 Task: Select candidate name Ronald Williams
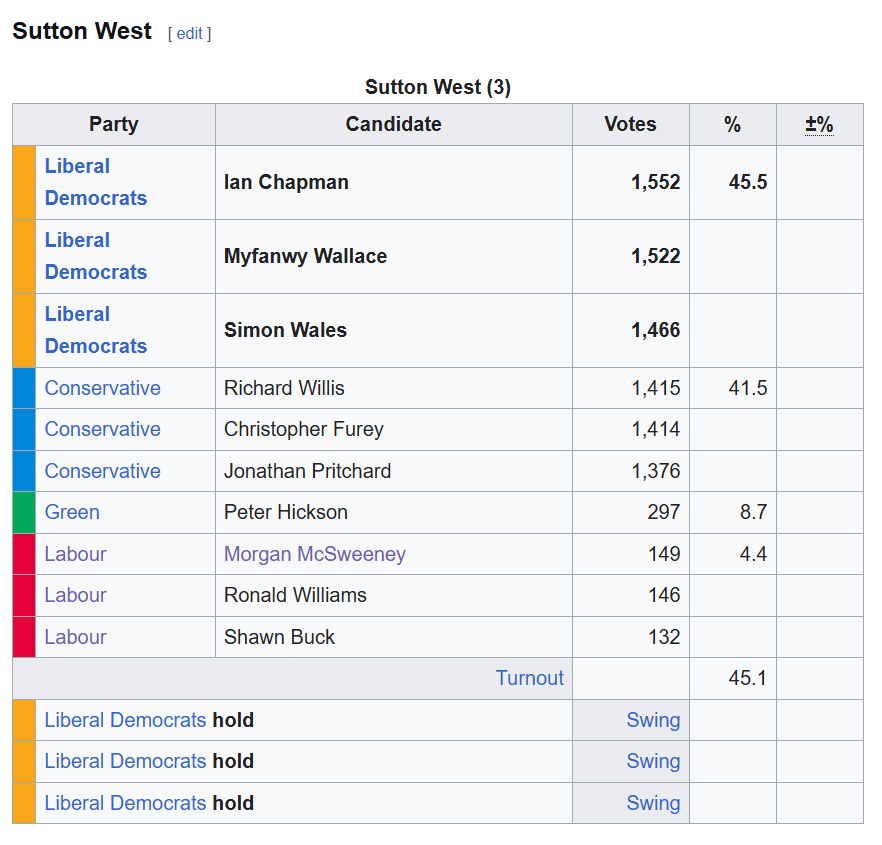tap(295, 595)
